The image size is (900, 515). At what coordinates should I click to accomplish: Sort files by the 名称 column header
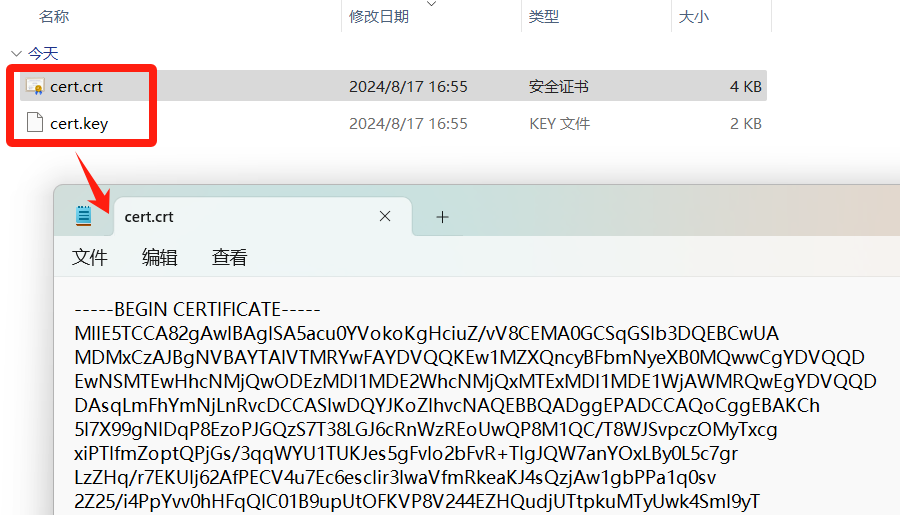[x=54, y=17]
